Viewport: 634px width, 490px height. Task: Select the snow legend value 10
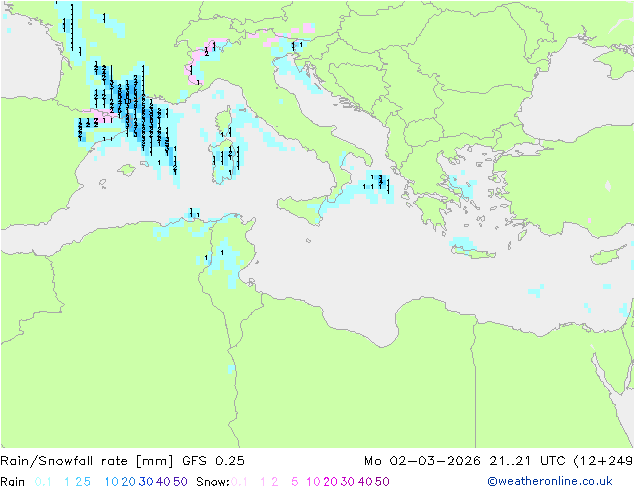coord(313,482)
